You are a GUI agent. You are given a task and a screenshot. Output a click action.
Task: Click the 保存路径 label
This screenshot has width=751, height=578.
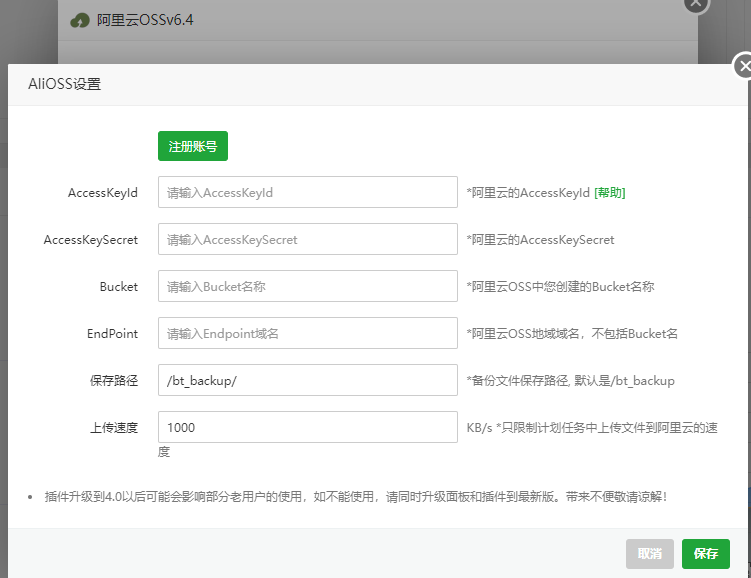pos(114,381)
